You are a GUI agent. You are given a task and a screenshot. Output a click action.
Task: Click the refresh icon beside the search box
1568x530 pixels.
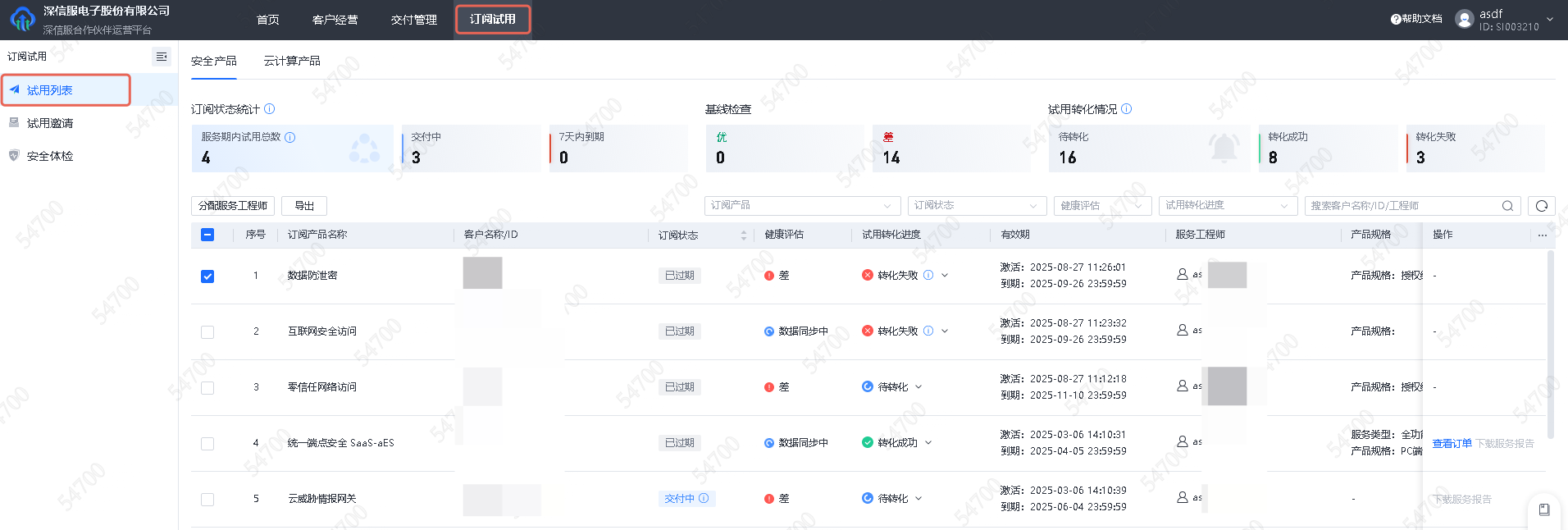coord(1541,206)
